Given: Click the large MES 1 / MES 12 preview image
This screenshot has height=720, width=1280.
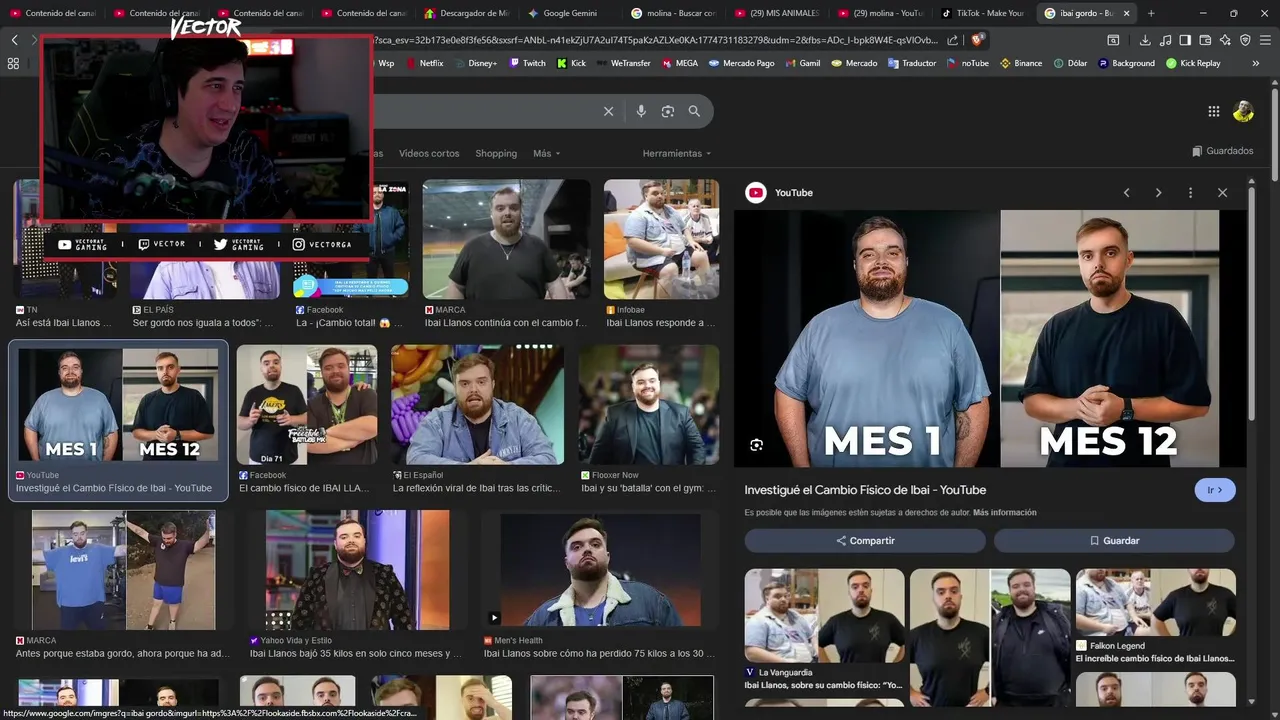Looking at the screenshot, I should click(990, 338).
